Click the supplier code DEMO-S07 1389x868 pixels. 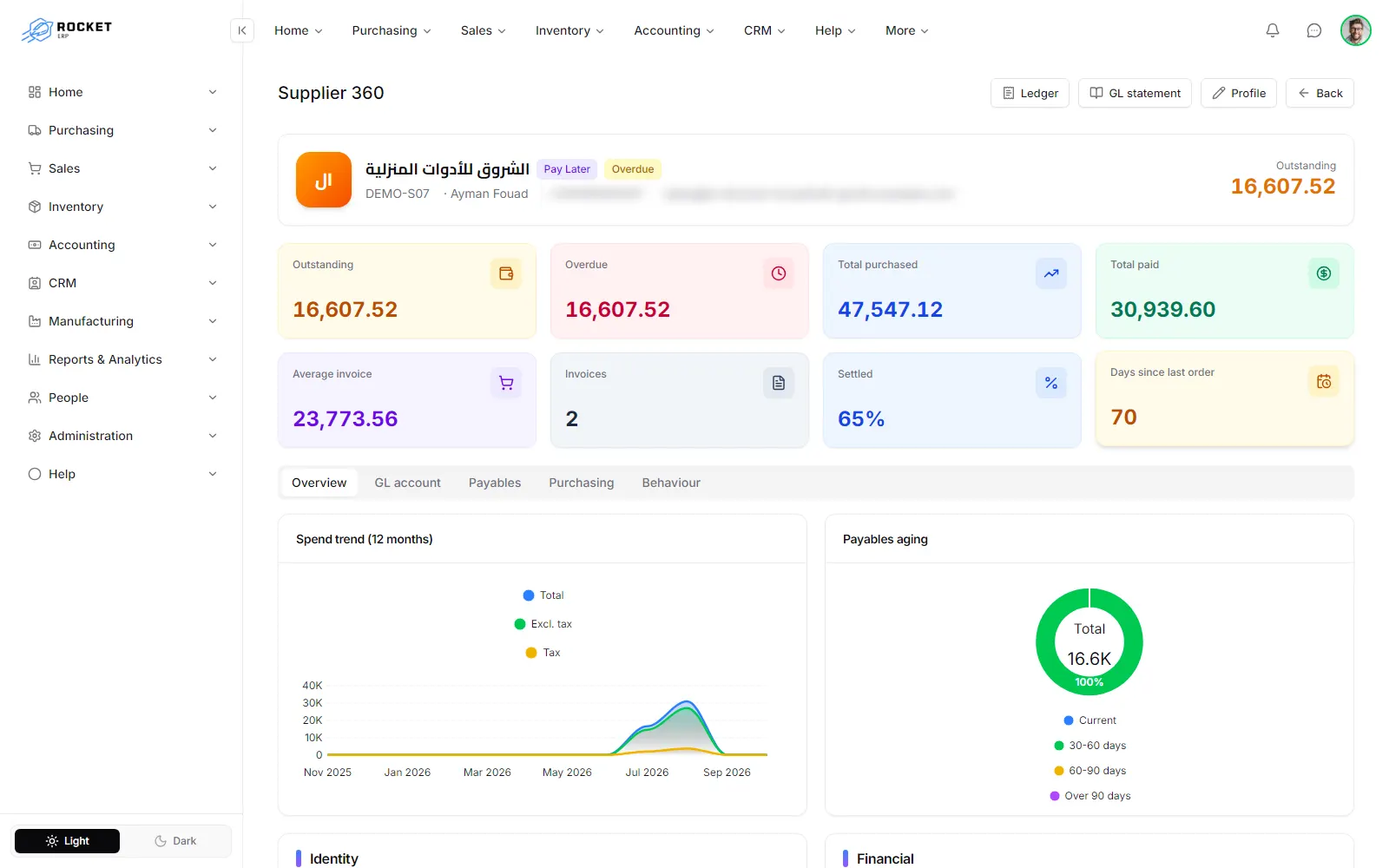pyautogui.click(x=398, y=194)
